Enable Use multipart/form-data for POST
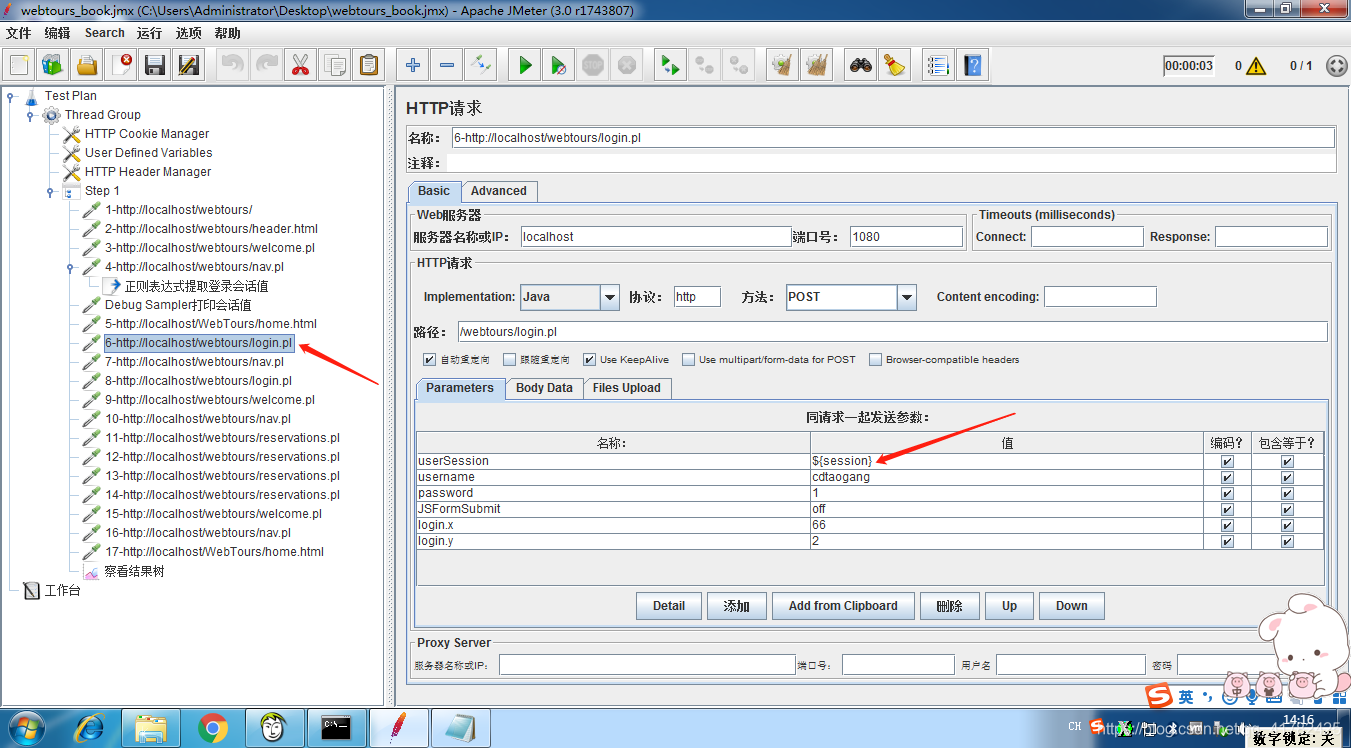Viewport: 1351px width, 748px height. 689,360
